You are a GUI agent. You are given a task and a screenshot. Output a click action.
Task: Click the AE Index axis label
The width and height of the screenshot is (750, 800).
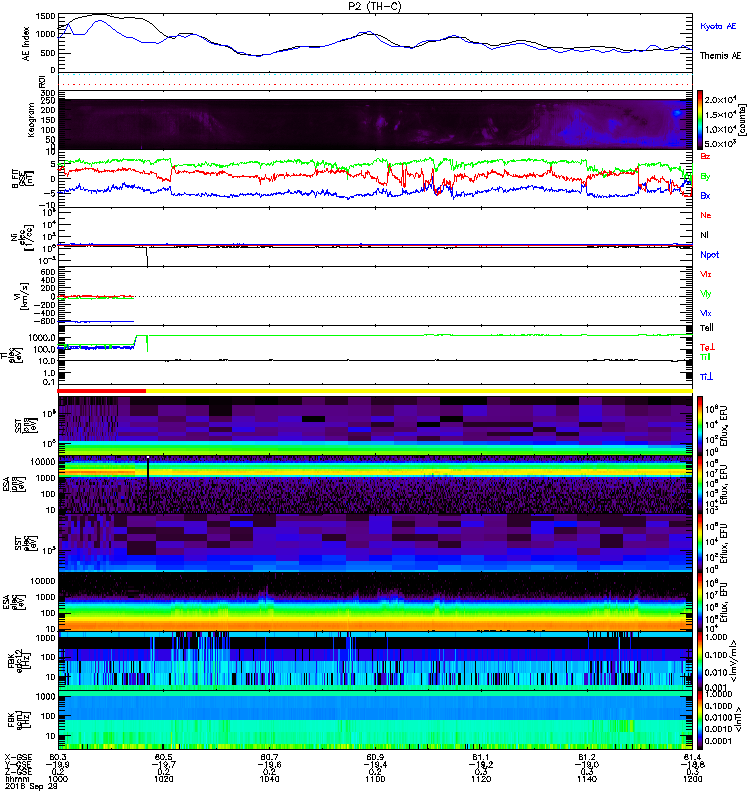(x=26, y=44)
